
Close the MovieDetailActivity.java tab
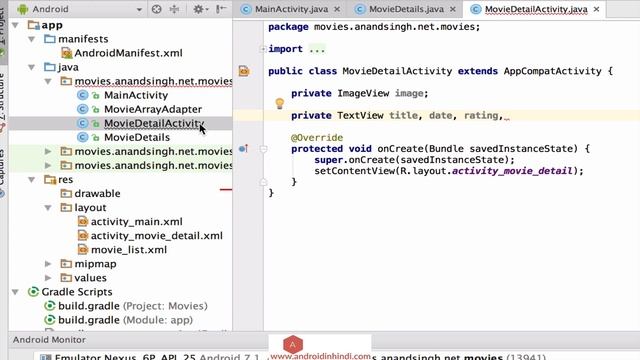[x=596, y=9]
